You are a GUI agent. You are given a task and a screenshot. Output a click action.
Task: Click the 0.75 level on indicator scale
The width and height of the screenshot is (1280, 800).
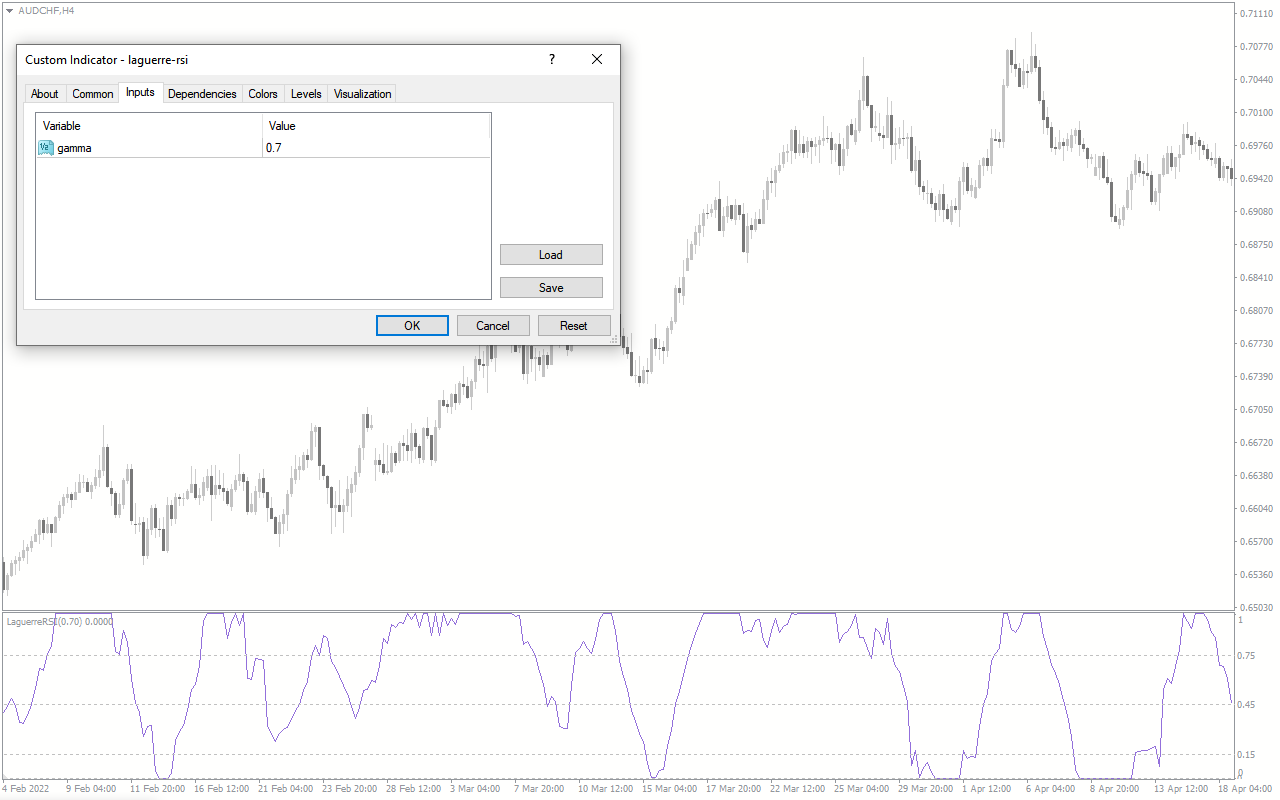point(1246,656)
